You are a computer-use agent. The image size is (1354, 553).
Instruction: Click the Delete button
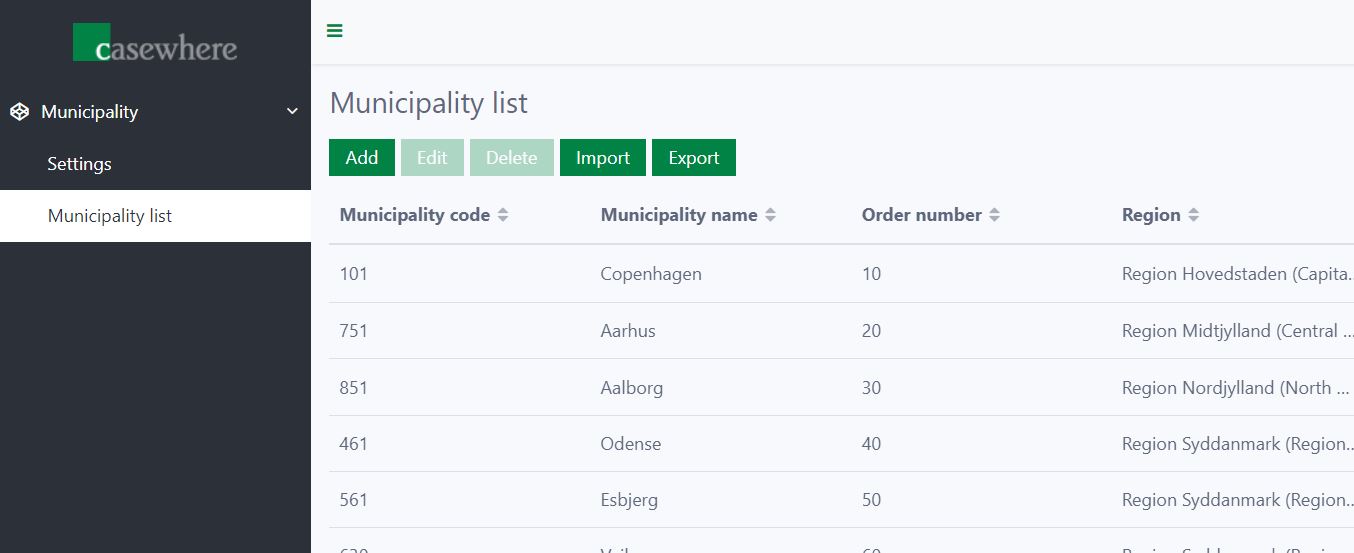pyautogui.click(x=511, y=158)
